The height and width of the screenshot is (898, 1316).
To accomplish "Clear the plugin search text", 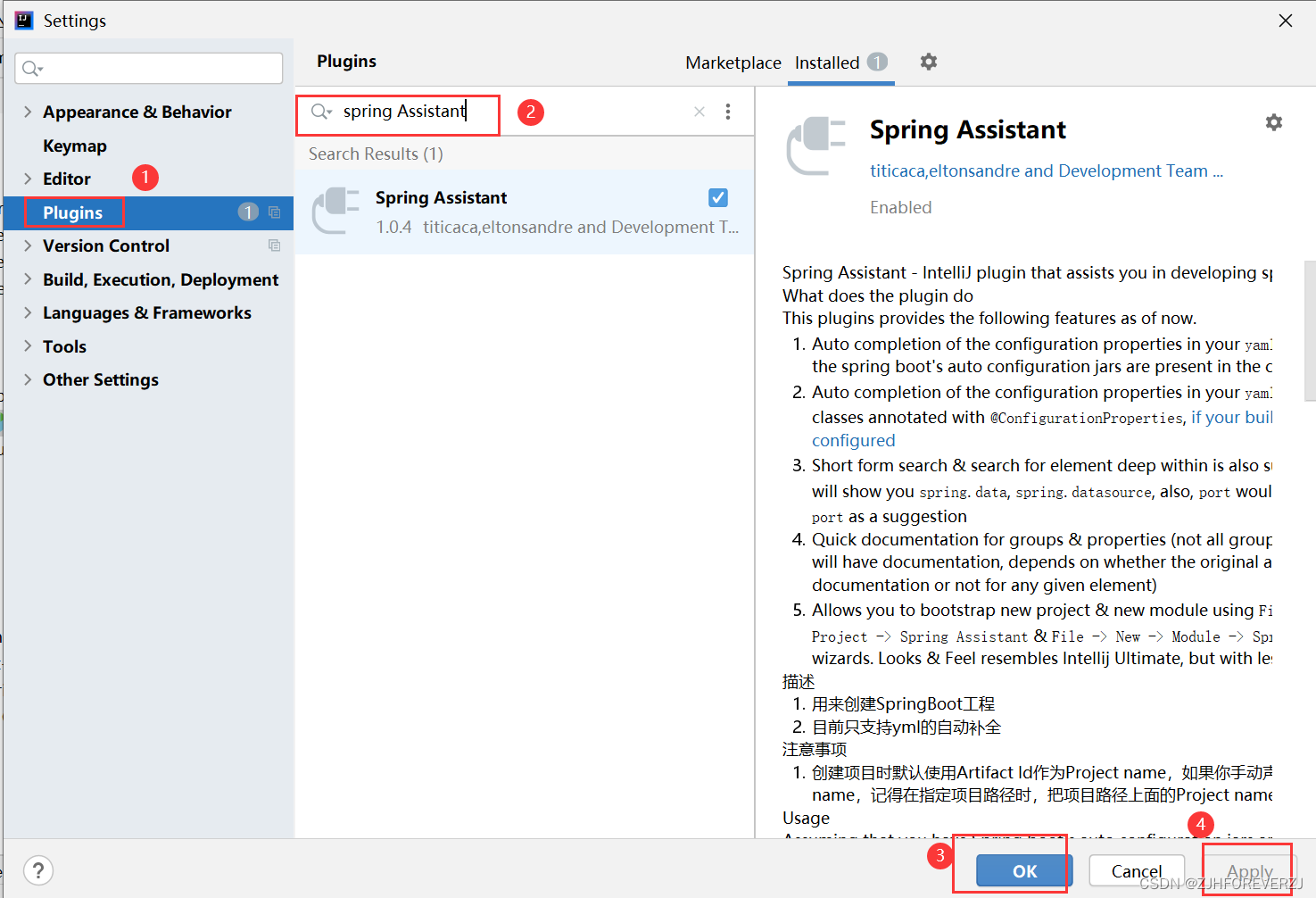I will point(699,112).
